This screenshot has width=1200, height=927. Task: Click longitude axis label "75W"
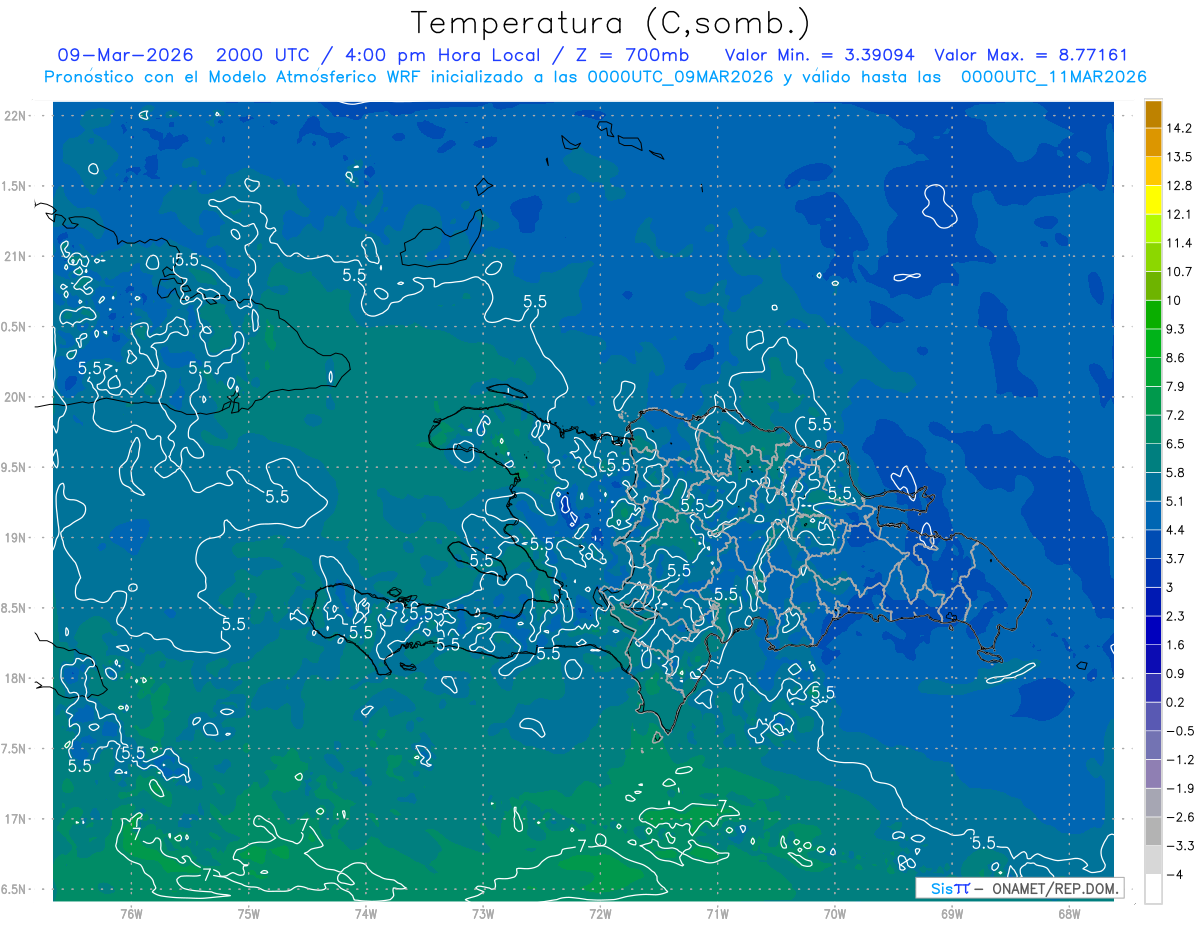[x=249, y=914]
